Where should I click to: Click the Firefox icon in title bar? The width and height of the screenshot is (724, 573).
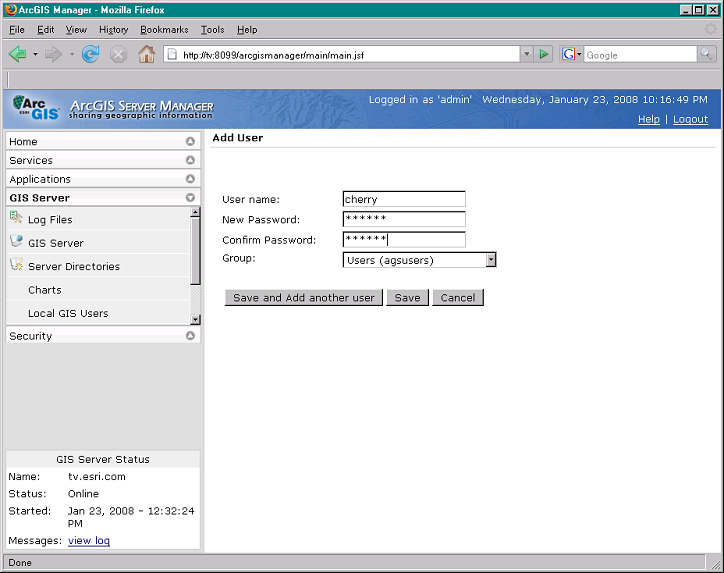pos(11,9)
